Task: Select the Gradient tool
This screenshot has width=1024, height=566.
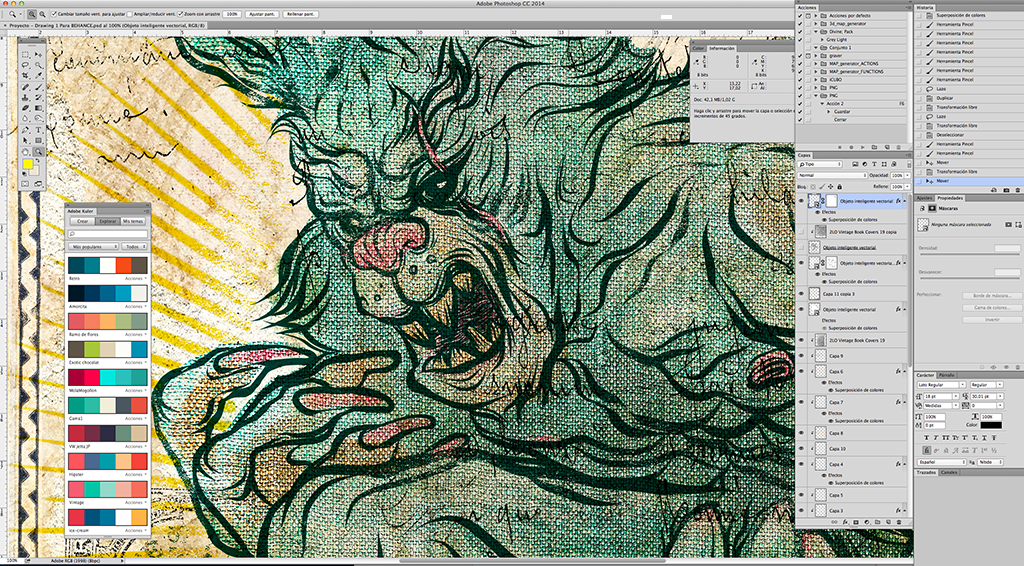Action: (x=39, y=108)
